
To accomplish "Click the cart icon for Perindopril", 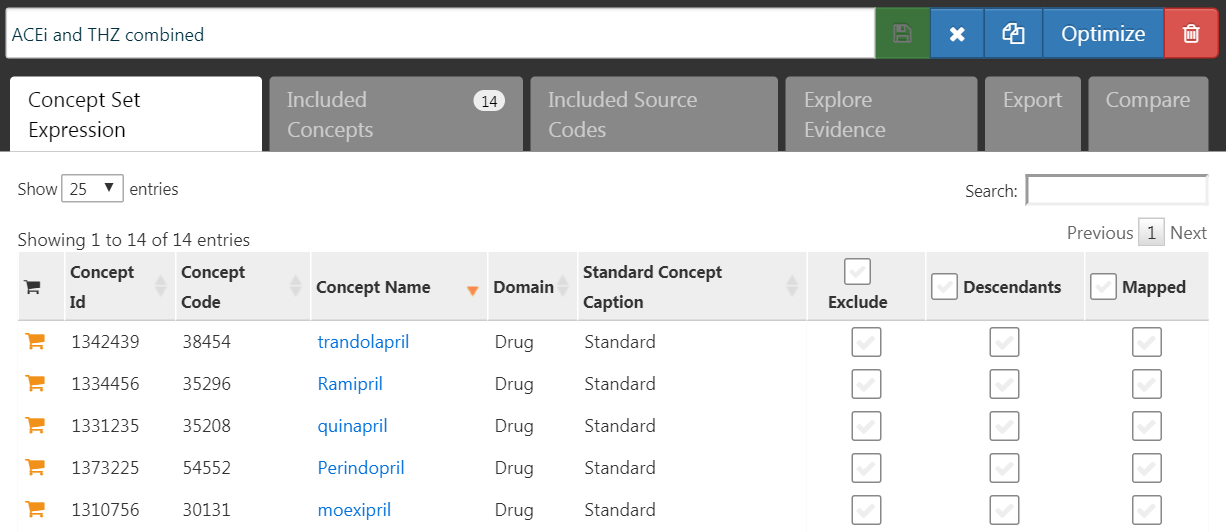I will (x=35, y=468).
